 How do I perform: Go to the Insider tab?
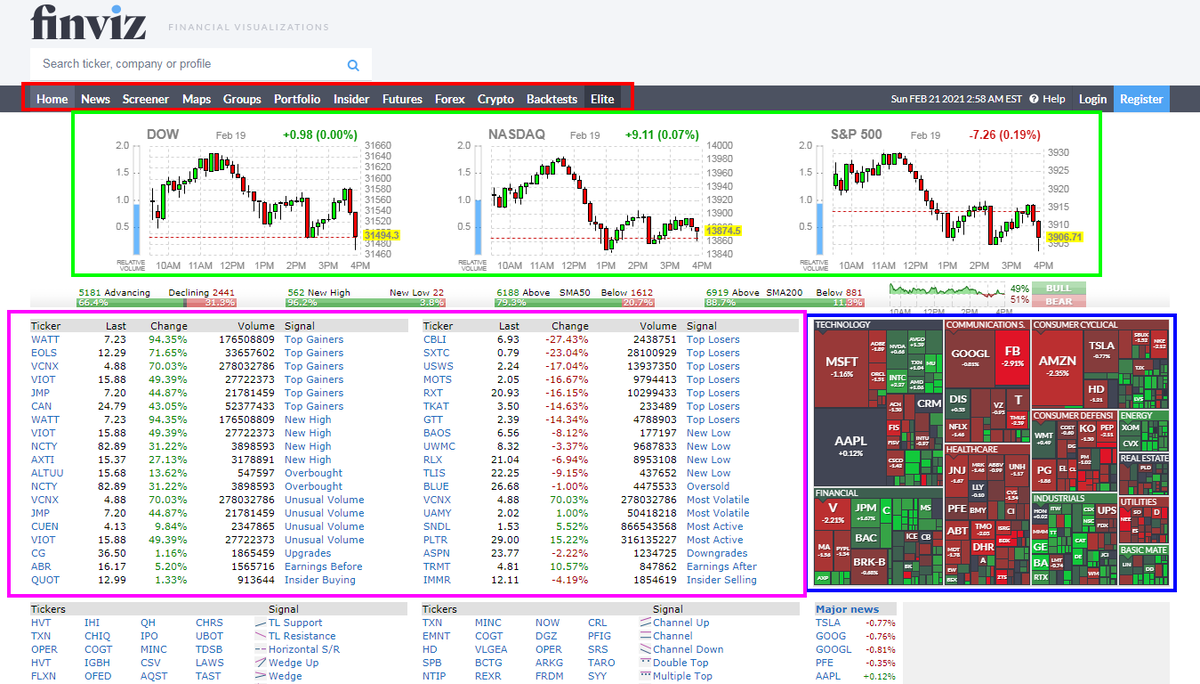pos(351,99)
